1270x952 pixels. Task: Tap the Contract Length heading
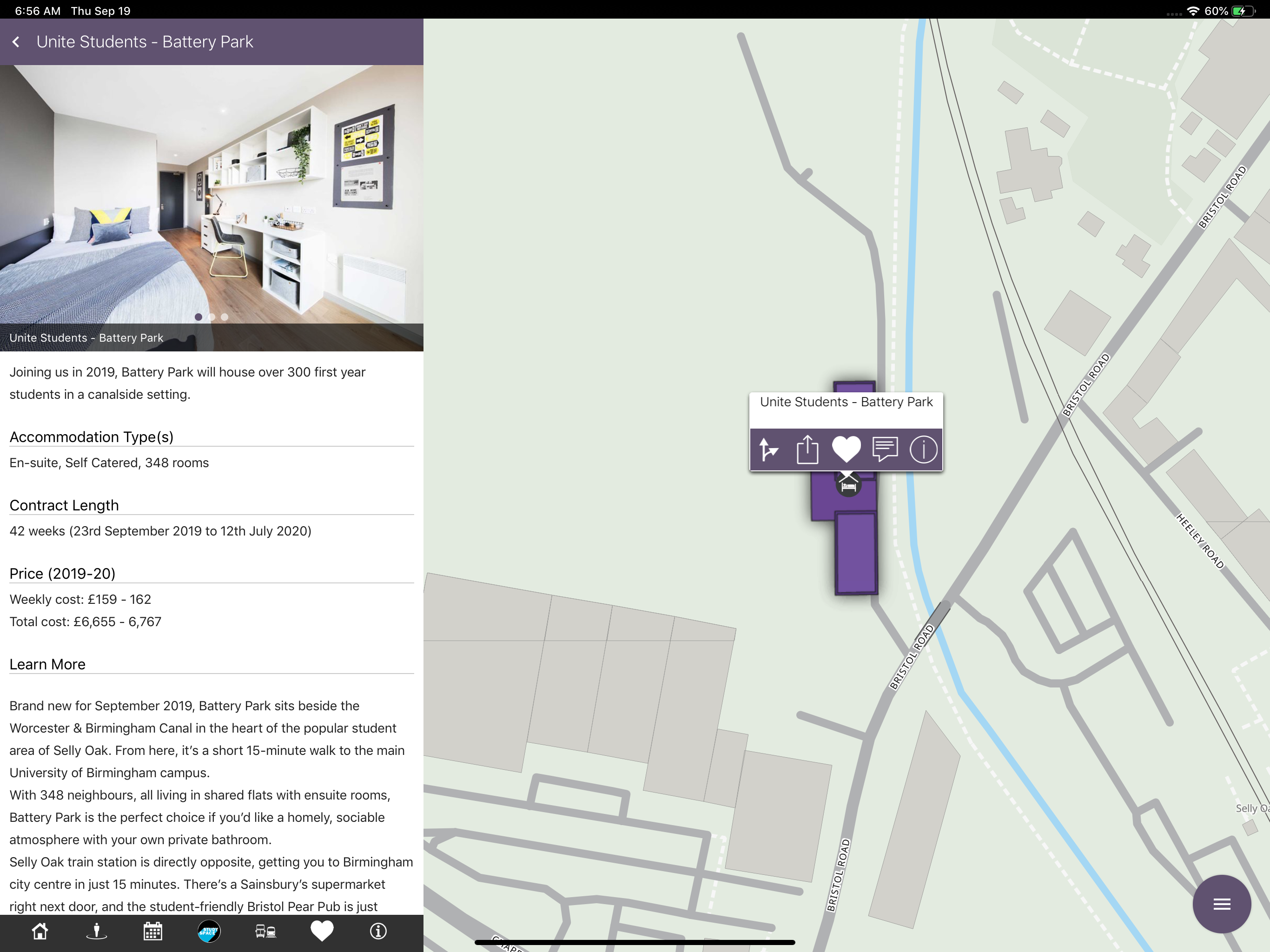point(64,505)
